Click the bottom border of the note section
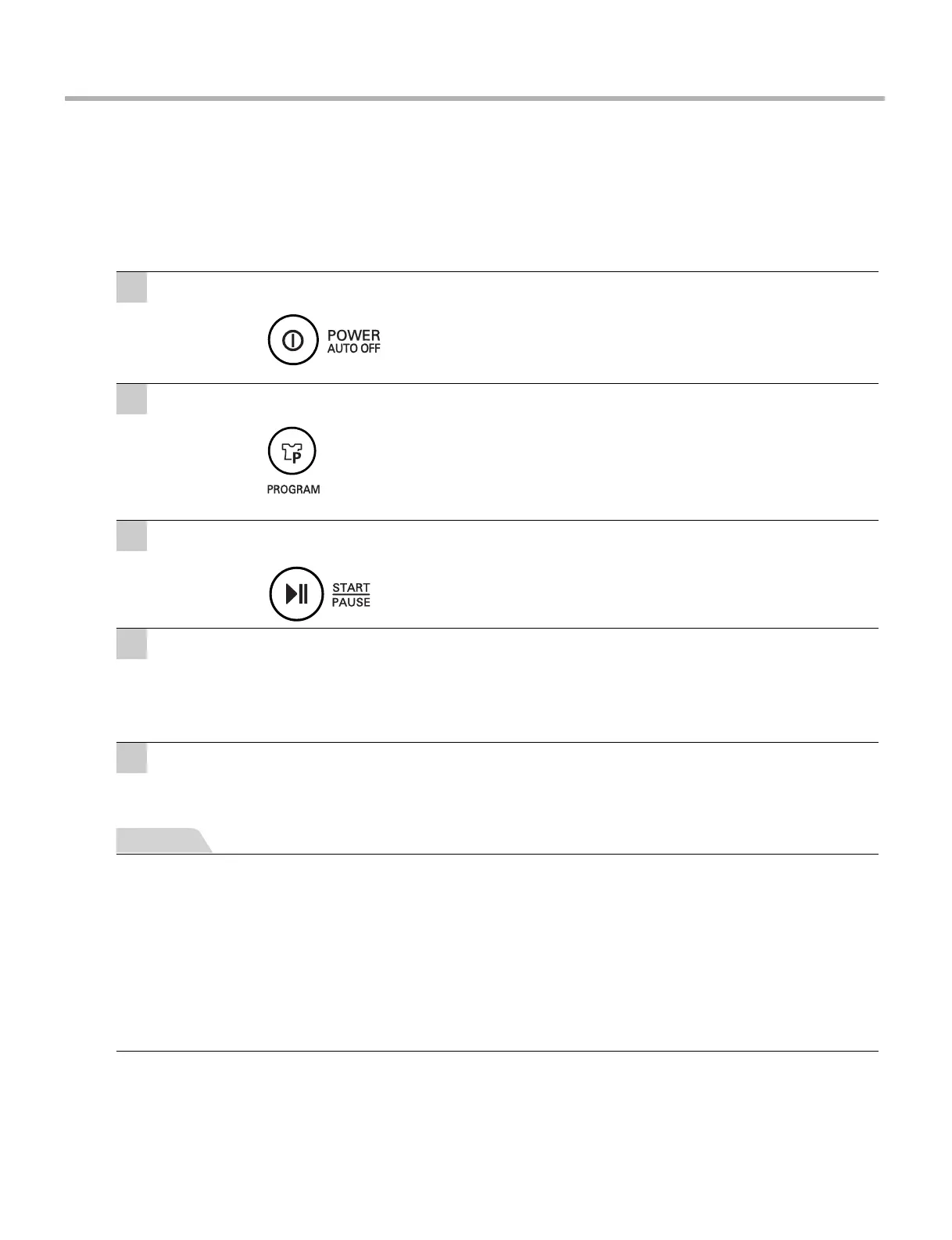This screenshot has height=1240, width=952. (x=497, y=1051)
